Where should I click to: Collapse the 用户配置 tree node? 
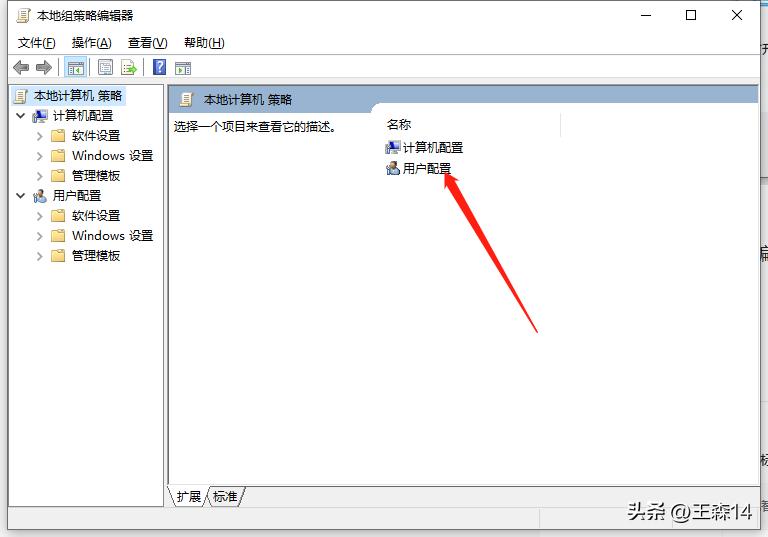[x=21, y=195]
